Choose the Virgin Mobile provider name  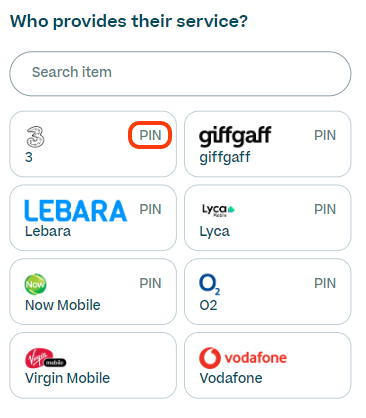click(67, 379)
